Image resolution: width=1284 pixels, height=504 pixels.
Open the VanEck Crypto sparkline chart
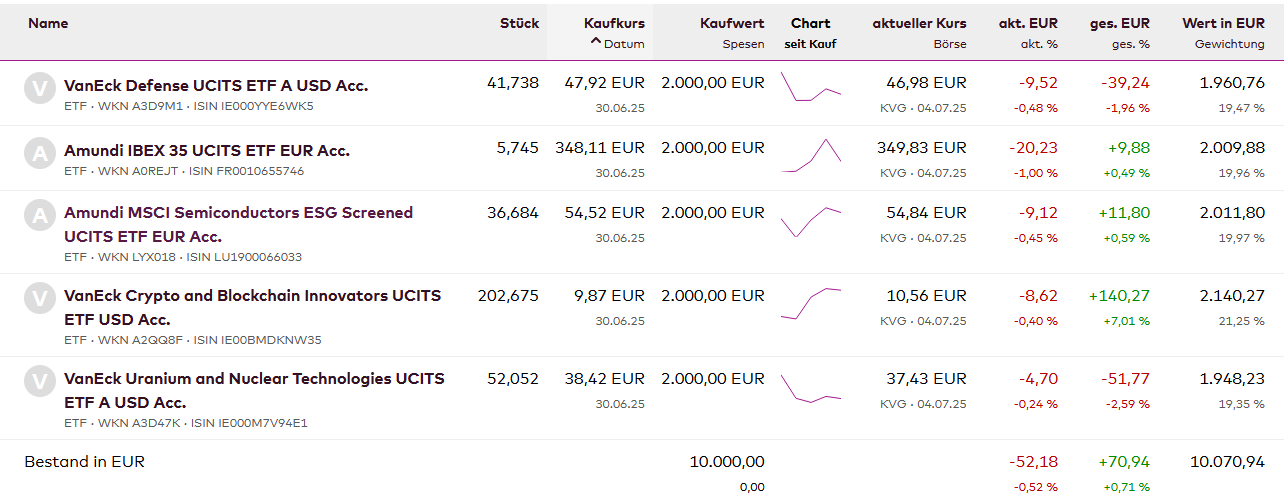(x=811, y=302)
